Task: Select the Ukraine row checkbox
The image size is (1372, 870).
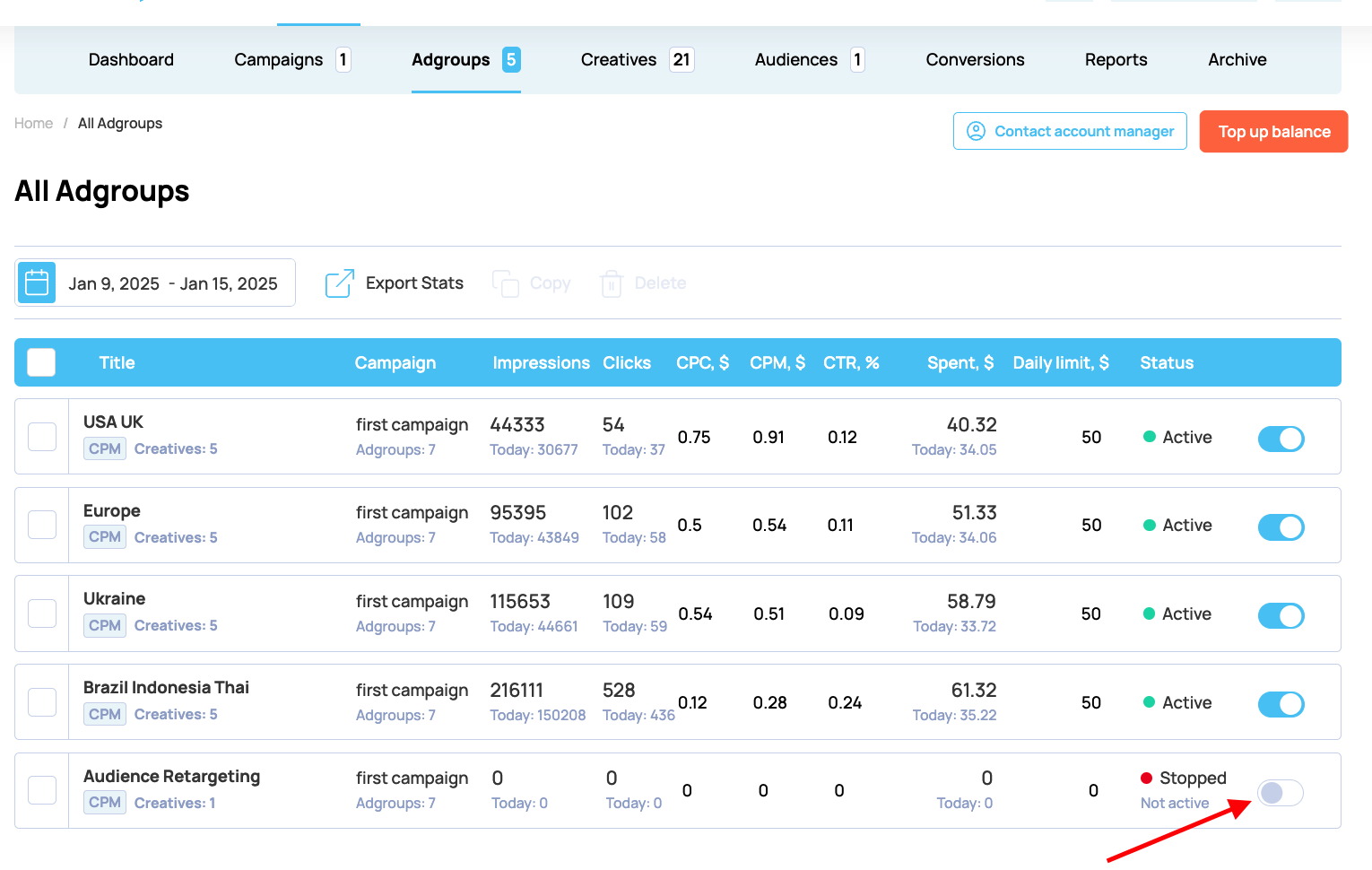Action: click(41, 613)
